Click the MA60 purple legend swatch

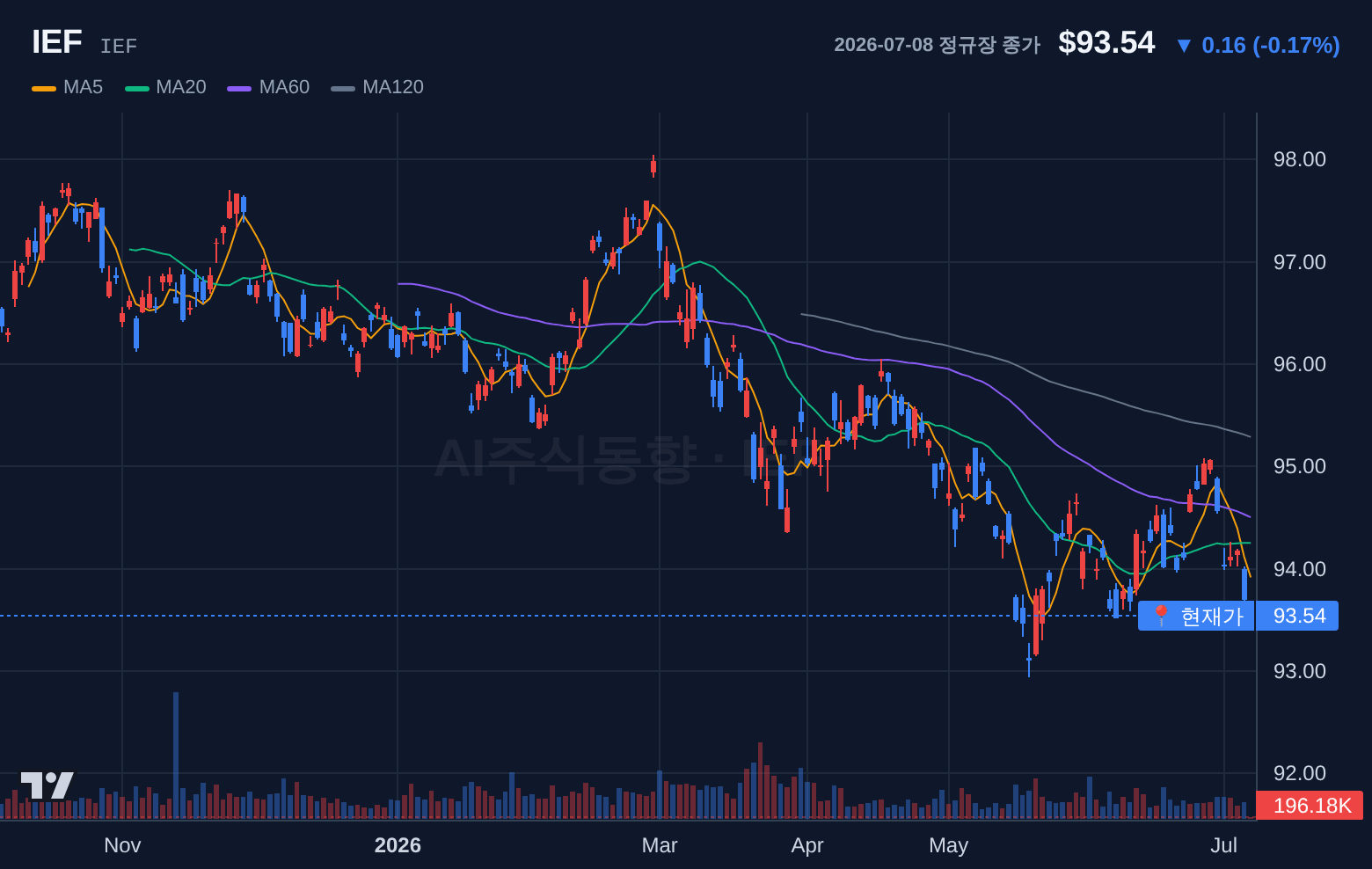239,88
